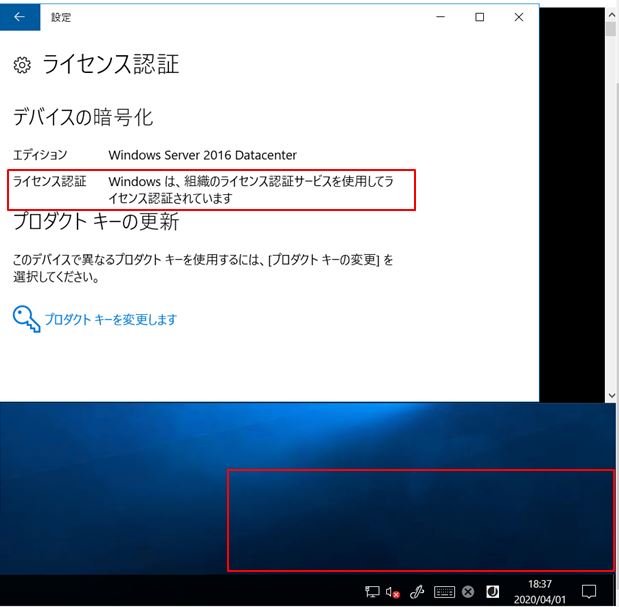Open the Action Center notification icon
Viewport: 619px width, 607px height.
click(590, 591)
